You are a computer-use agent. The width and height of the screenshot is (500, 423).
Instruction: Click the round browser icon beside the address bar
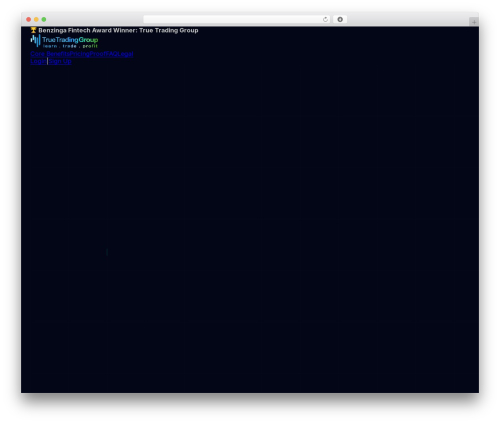pos(340,19)
